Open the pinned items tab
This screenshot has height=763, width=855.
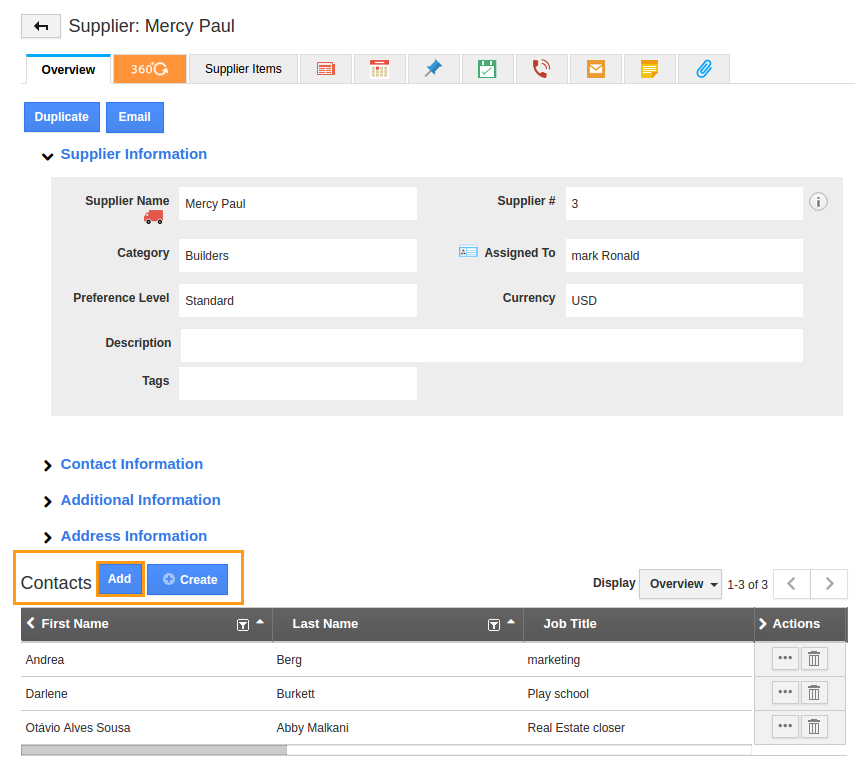click(433, 69)
